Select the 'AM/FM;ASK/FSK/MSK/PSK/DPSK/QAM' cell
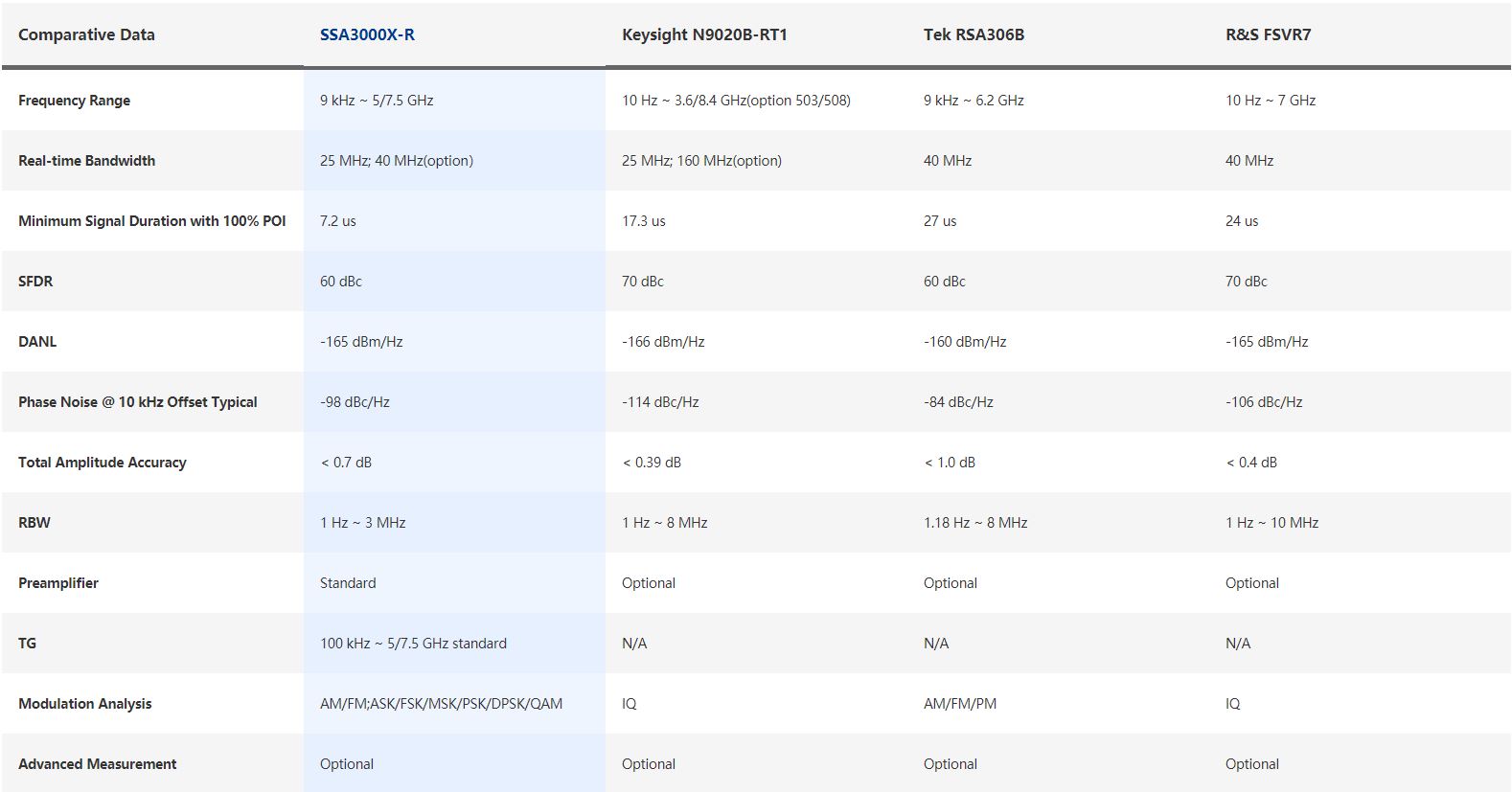 [x=442, y=704]
